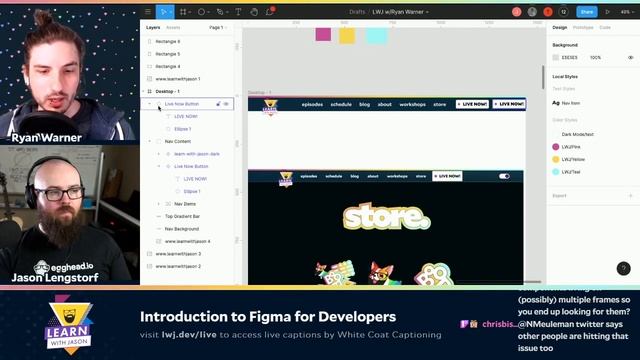
Task: Click text icon beside first LIVE NOW! layer
Action: 168,116
